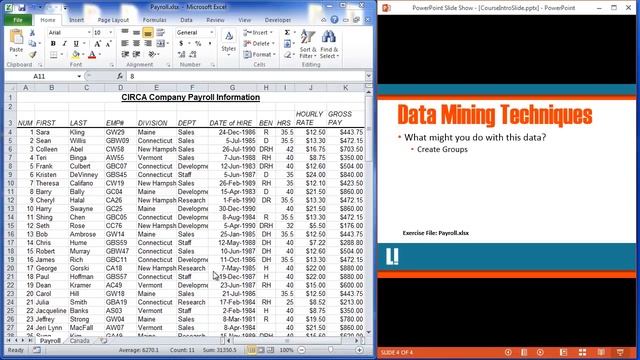Click the Increase Decimal icon
The image size is (640, 360).
182,54
